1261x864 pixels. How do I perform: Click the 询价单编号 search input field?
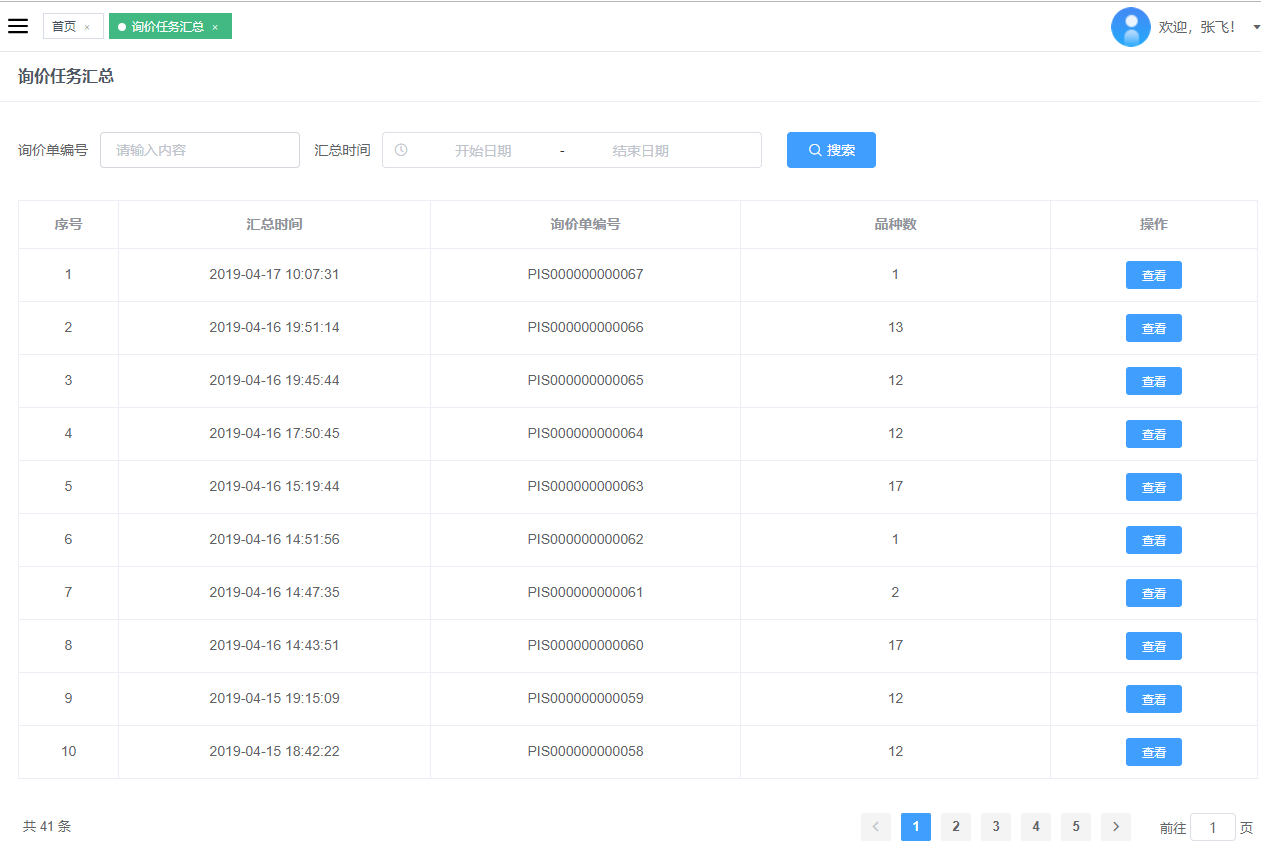click(x=199, y=149)
